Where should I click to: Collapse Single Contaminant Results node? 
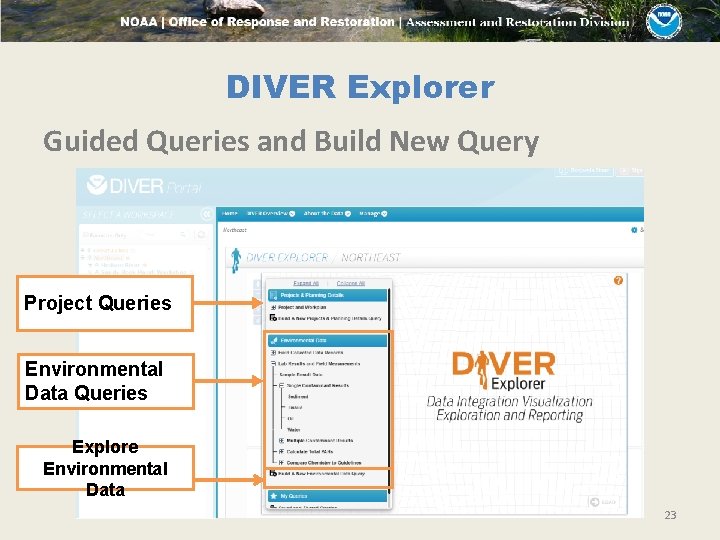[281, 386]
